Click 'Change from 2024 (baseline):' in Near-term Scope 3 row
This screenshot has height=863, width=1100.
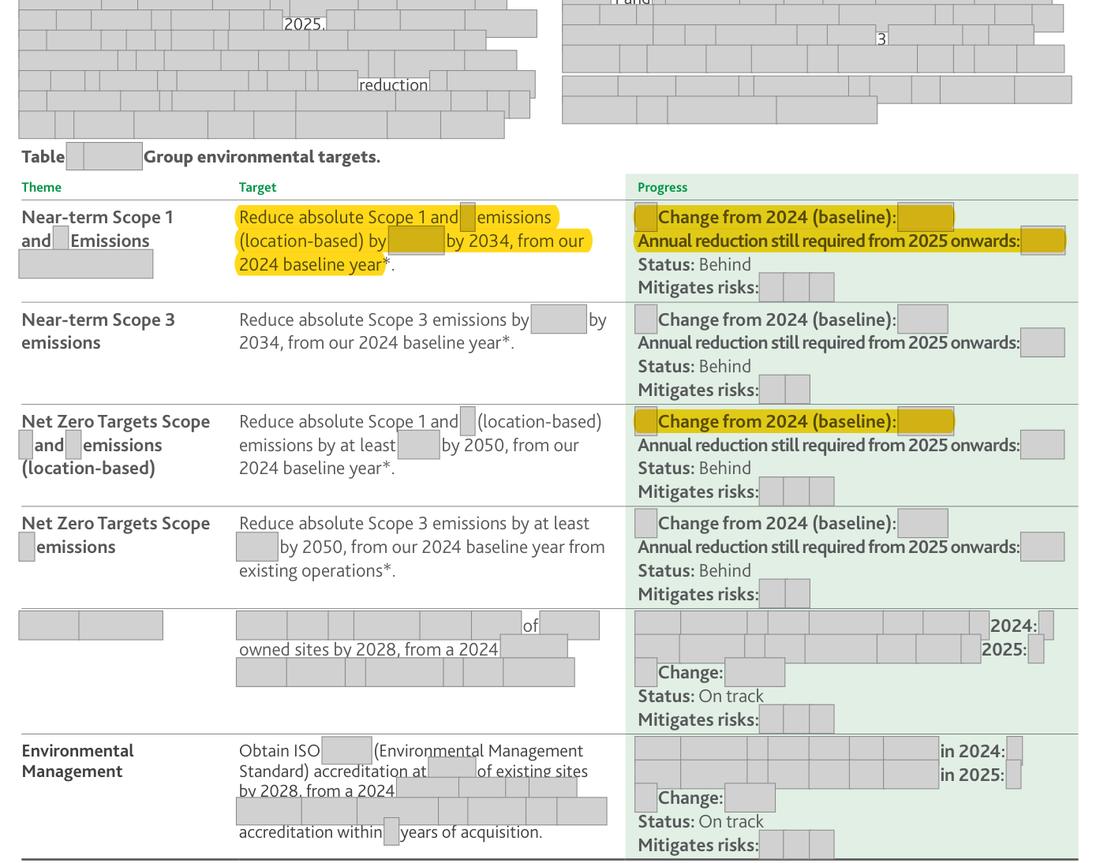(x=777, y=320)
